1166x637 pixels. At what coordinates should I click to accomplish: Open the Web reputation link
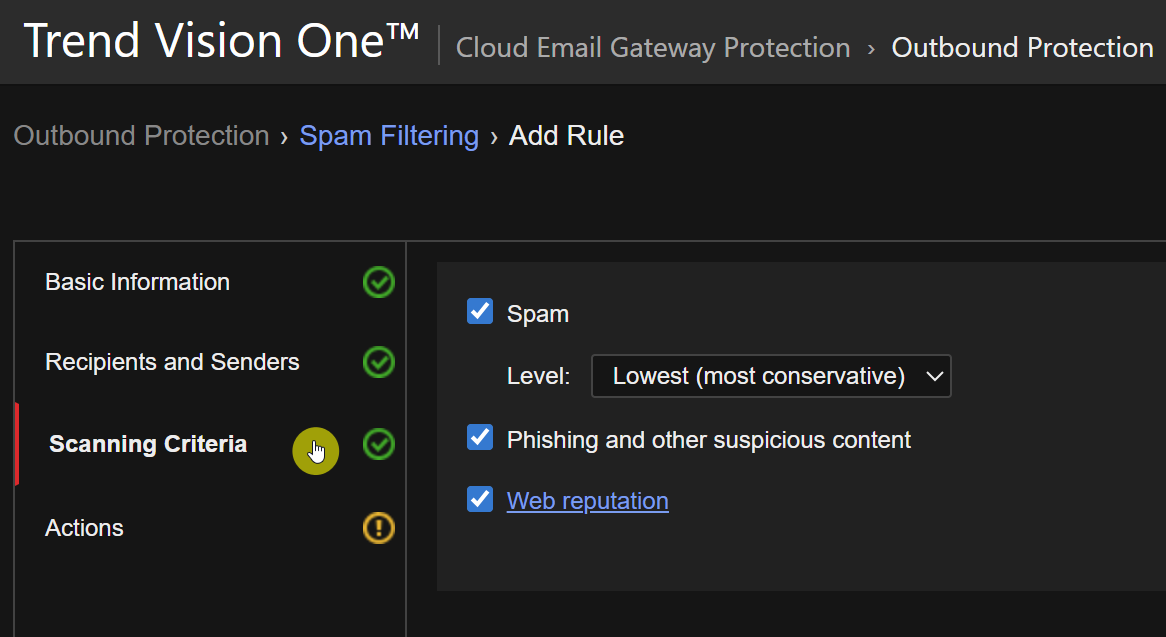click(588, 501)
